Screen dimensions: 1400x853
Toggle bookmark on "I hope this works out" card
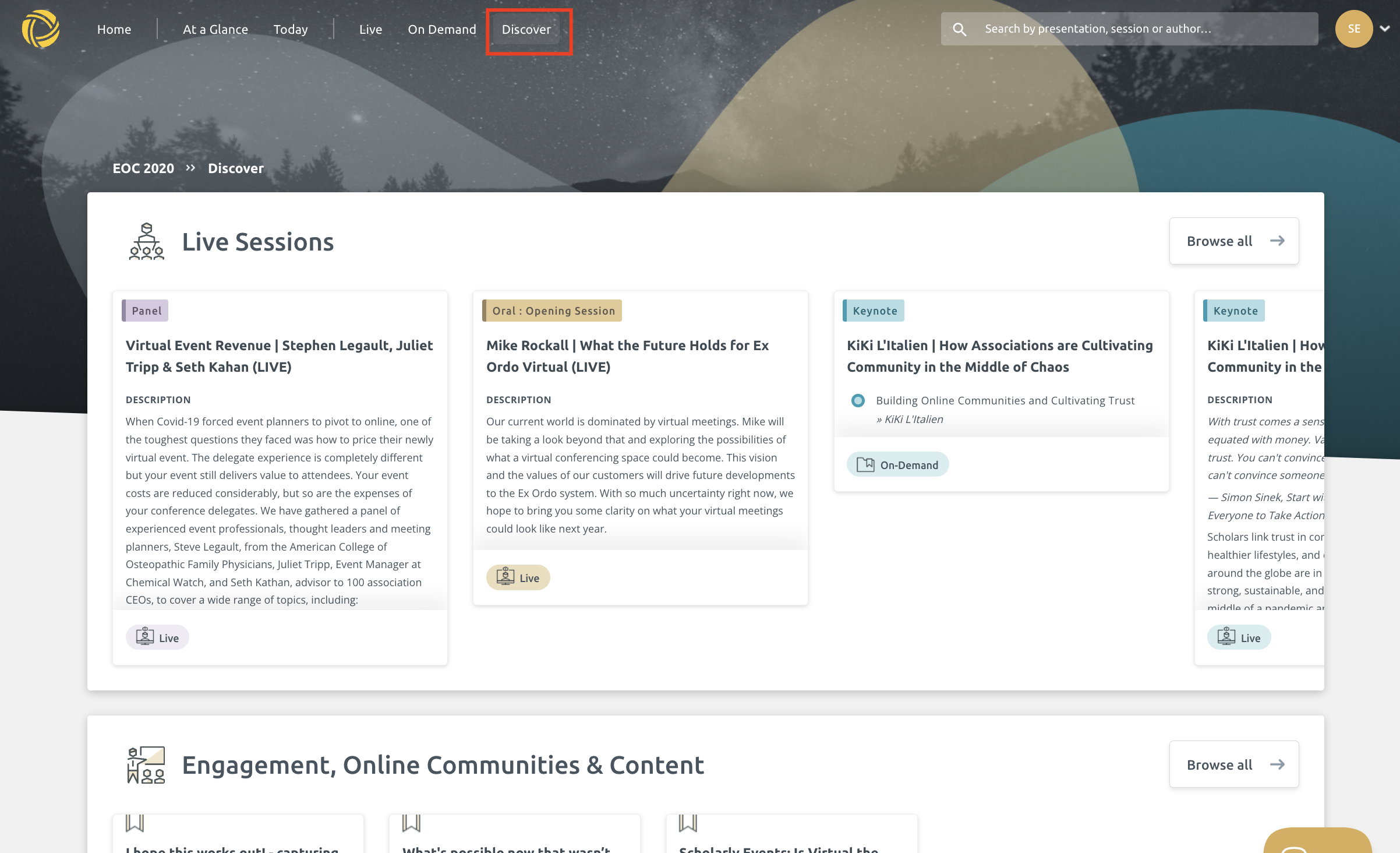(x=135, y=823)
